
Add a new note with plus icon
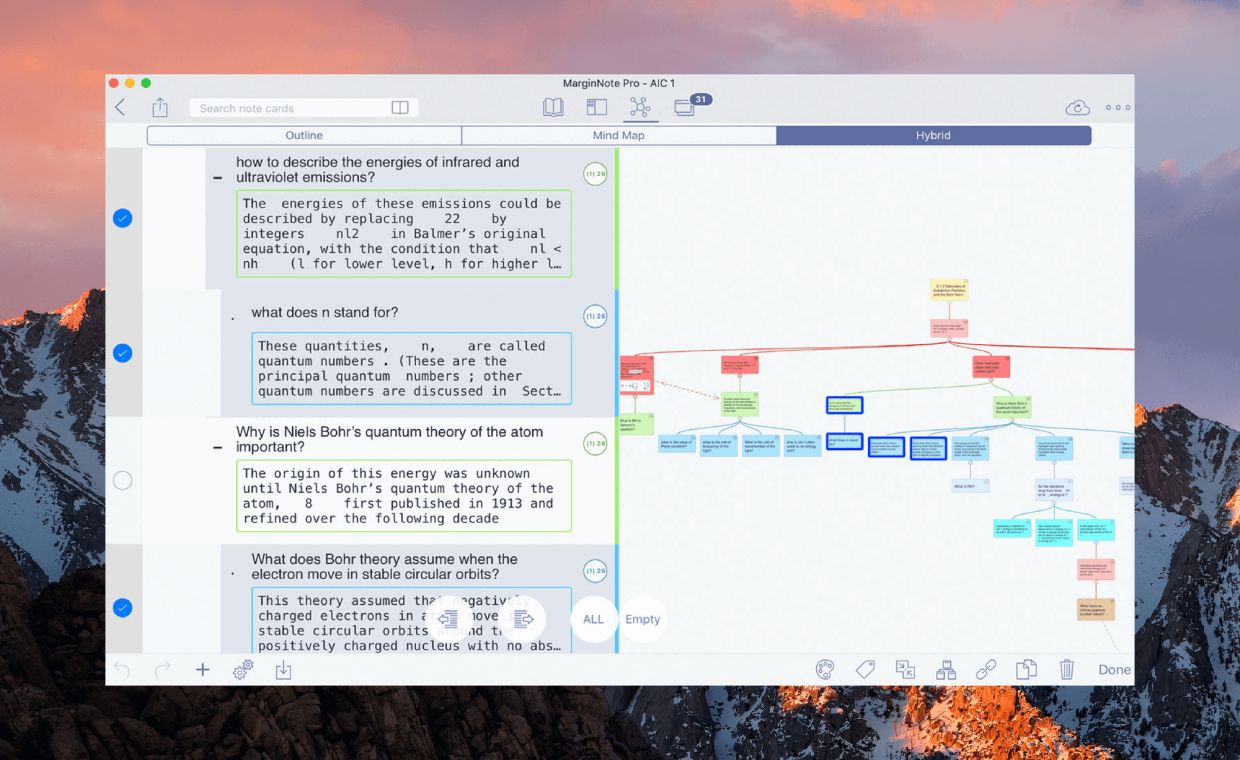pos(202,670)
